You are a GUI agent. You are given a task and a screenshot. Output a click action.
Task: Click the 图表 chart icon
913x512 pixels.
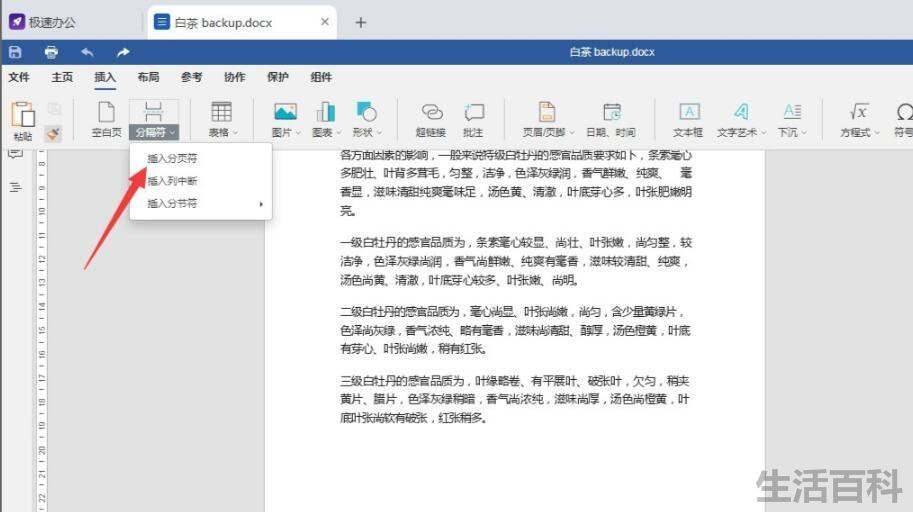pyautogui.click(x=325, y=111)
